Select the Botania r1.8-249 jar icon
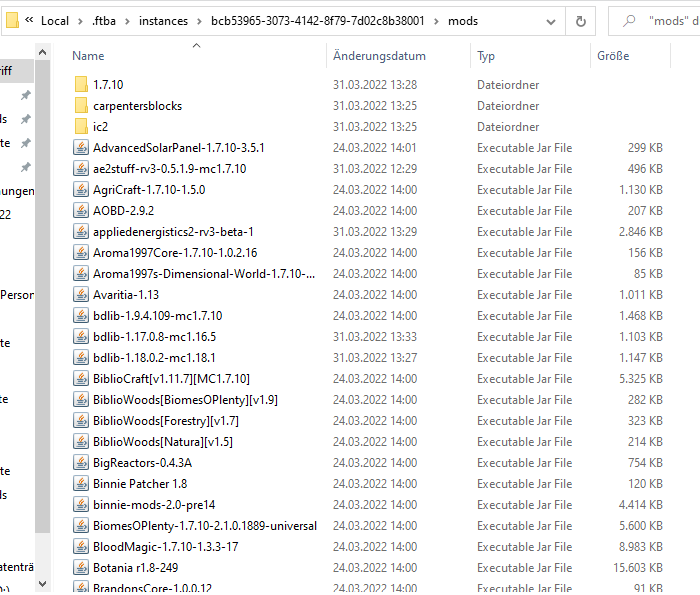 tap(81, 567)
